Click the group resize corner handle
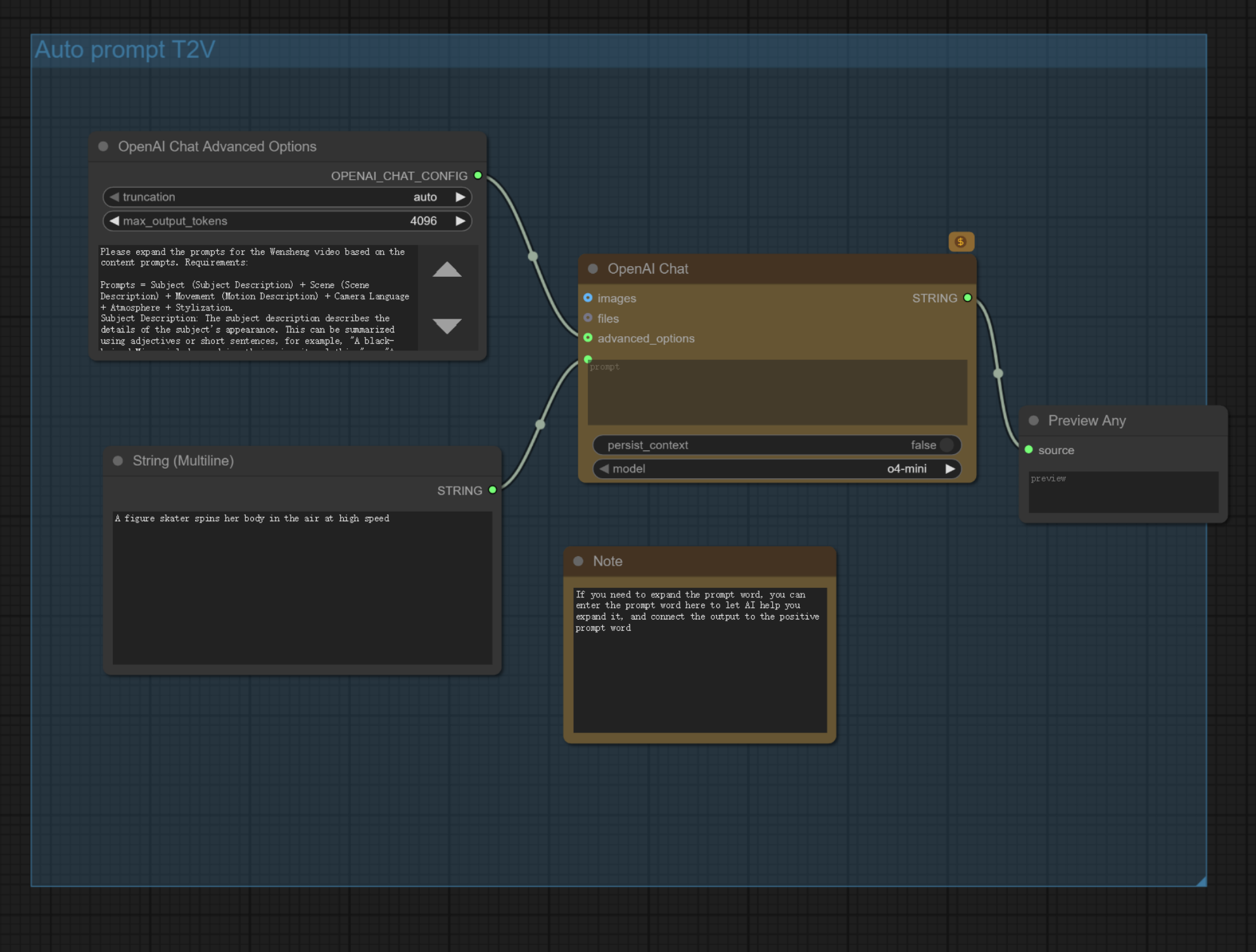This screenshot has width=1256, height=952. (1201, 881)
